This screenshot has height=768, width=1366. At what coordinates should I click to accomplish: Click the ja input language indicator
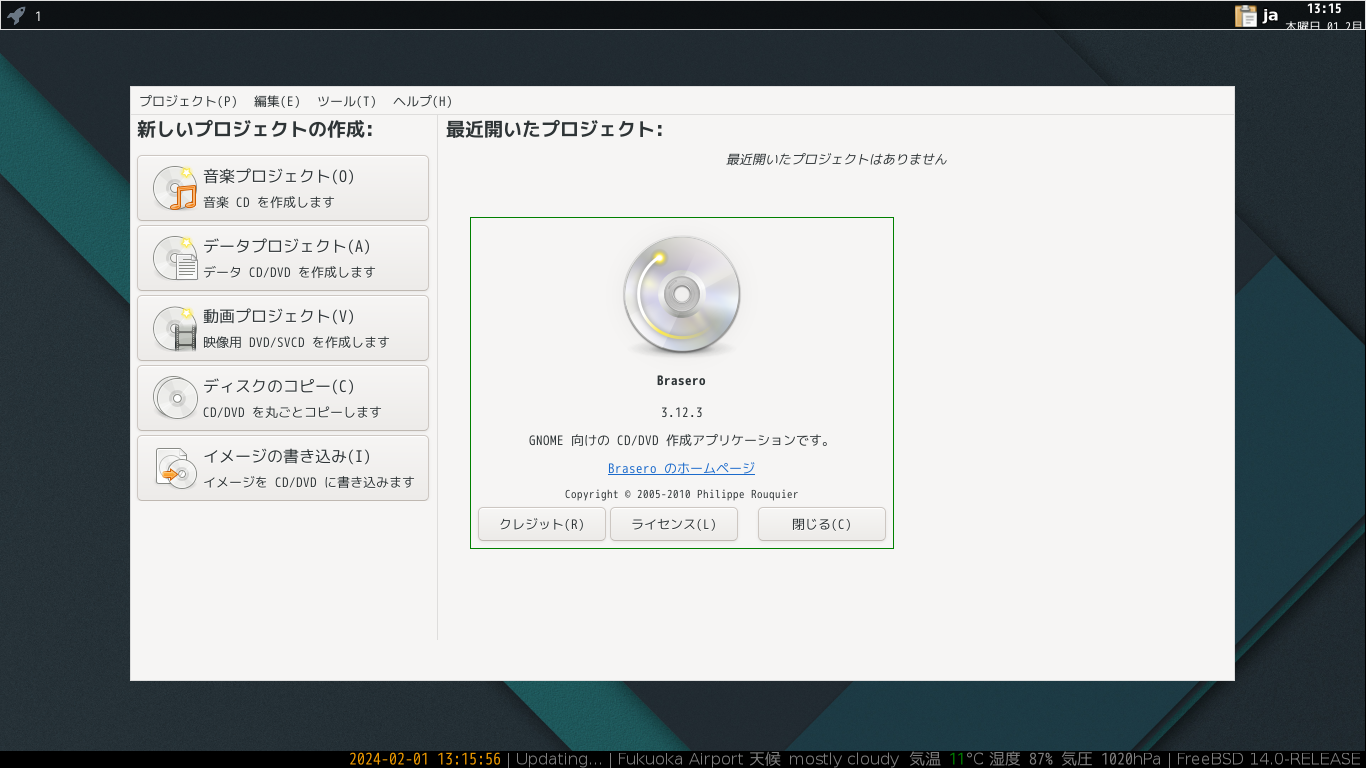point(1271,15)
